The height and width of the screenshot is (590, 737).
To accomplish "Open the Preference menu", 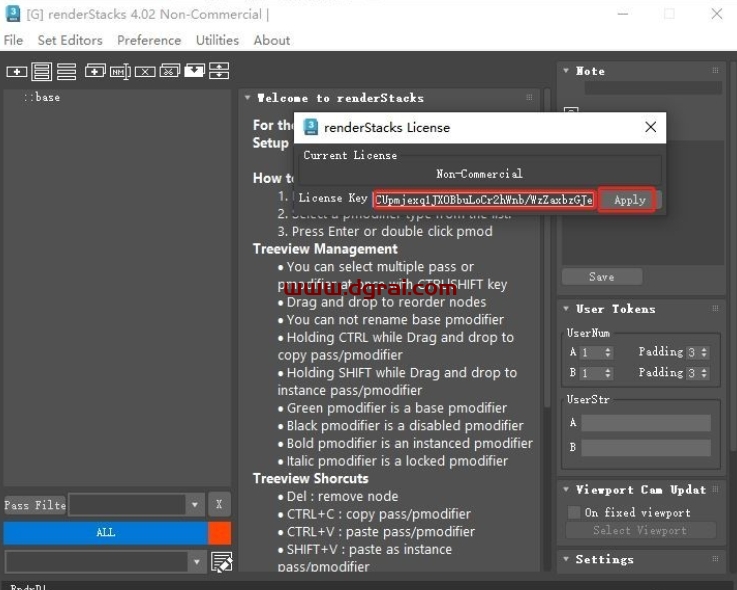I will click(x=149, y=40).
